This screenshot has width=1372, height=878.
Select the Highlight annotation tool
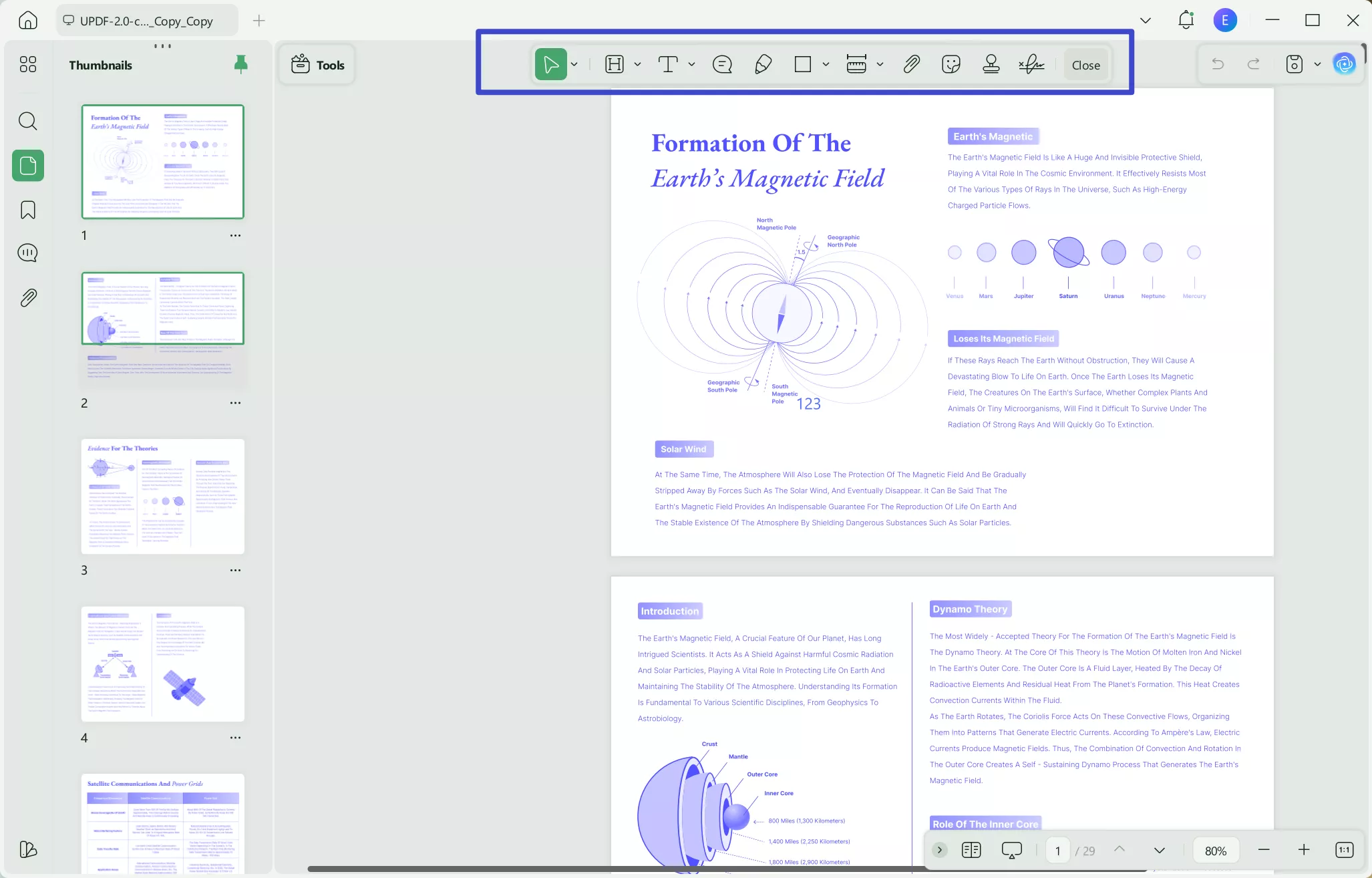coord(615,64)
